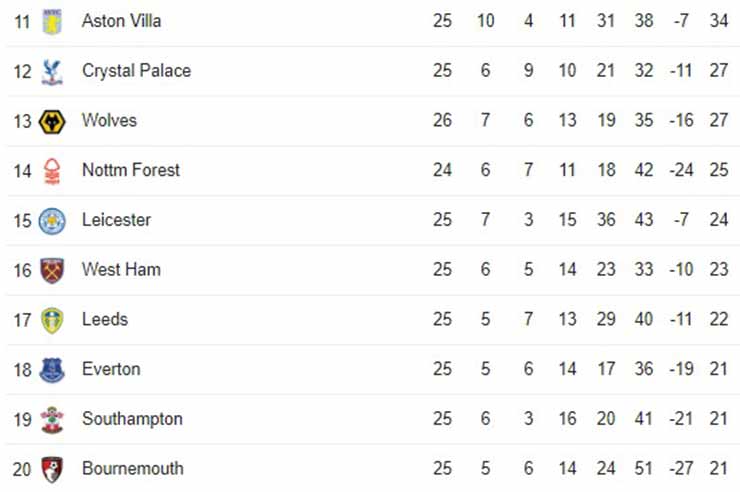Screen dimensions: 740x492
Task: Click the Leeds team name
Action: point(105,319)
